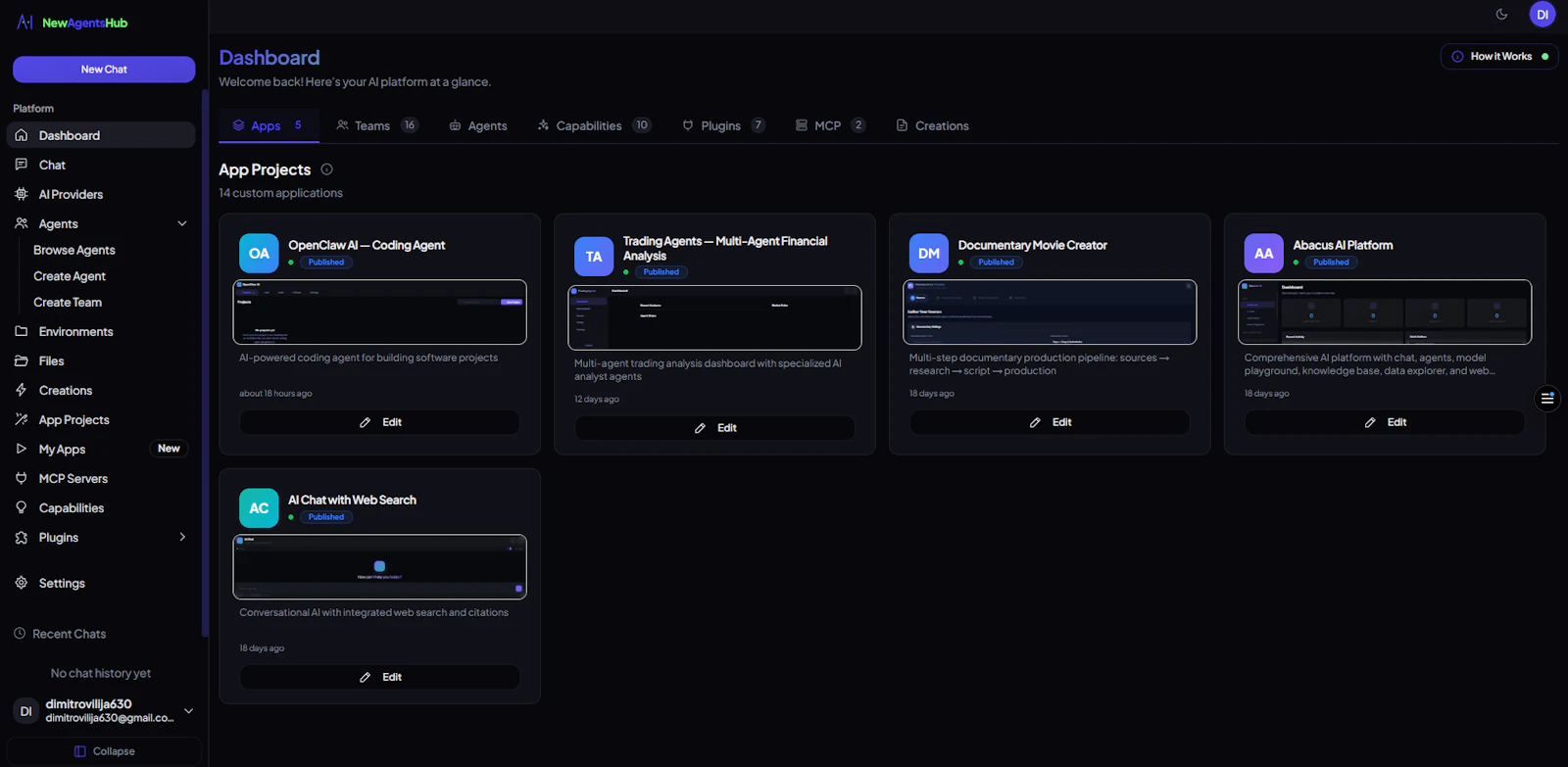
Task: Click the Trading Agents card title
Action: [x=725, y=248]
